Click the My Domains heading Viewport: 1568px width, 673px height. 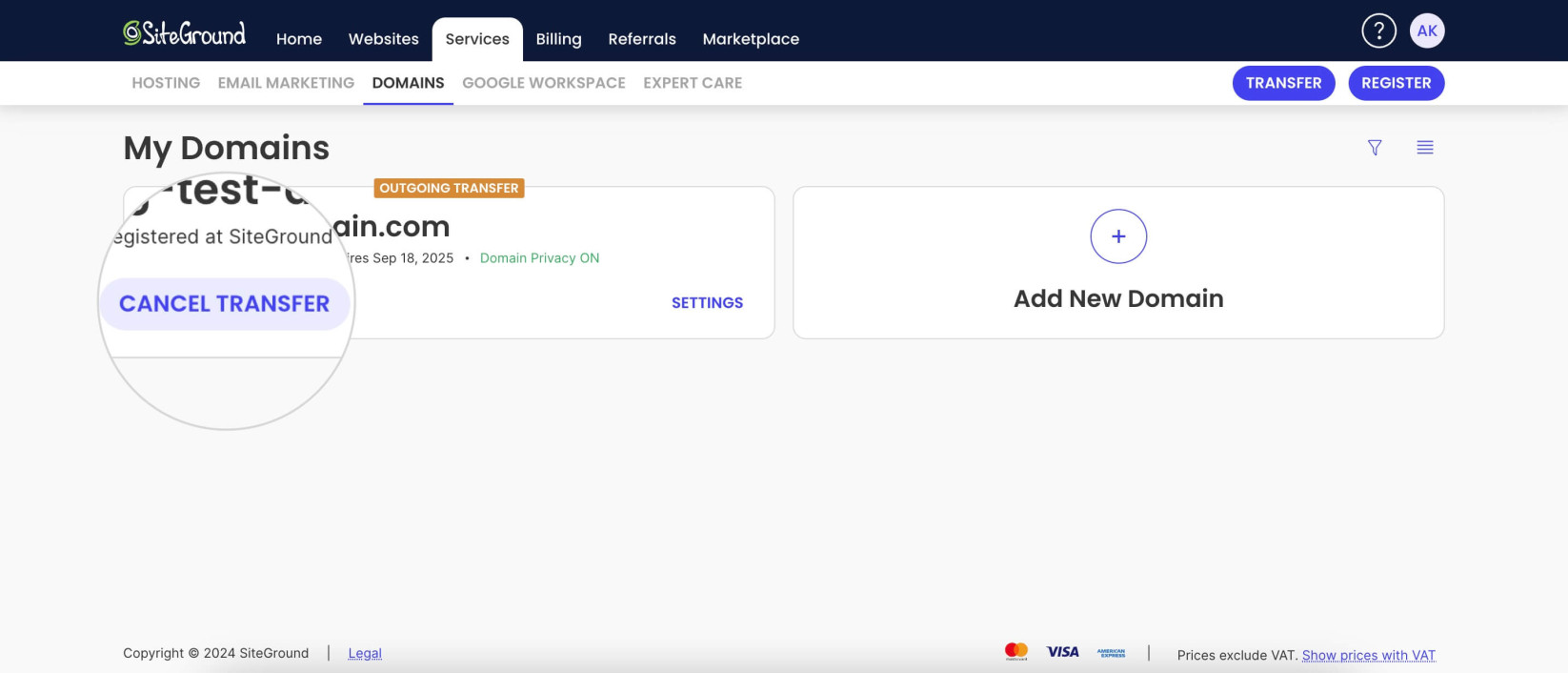click(x=226, y=148)
